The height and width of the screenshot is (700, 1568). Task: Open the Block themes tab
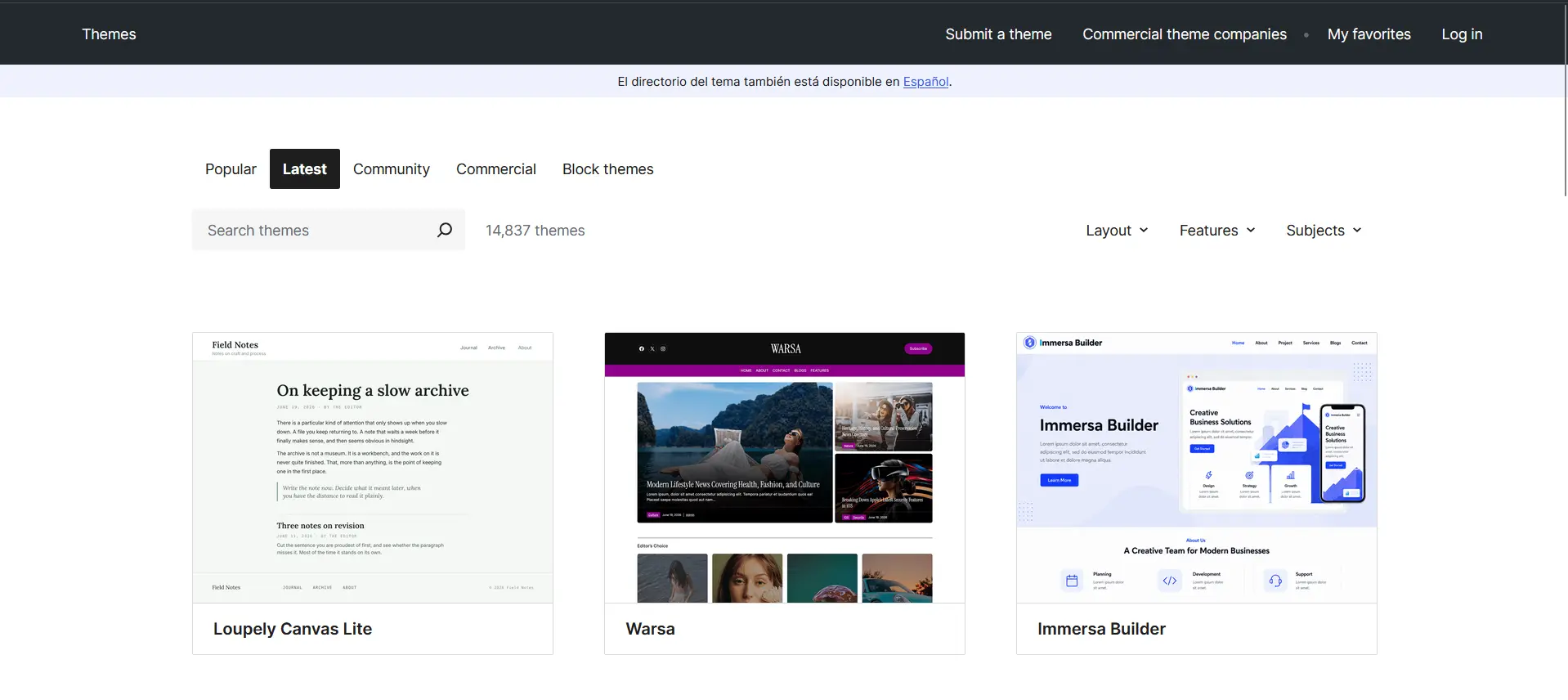click(608, 169)
